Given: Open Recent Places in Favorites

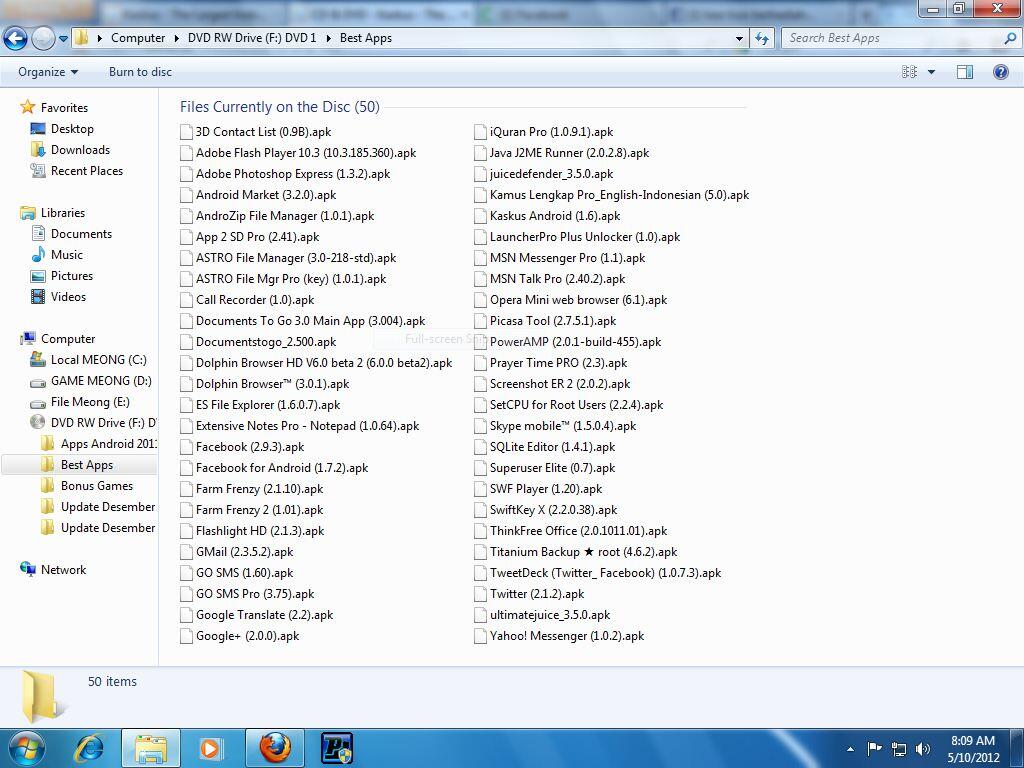Looking at the screenshot, I should [87, 170].
